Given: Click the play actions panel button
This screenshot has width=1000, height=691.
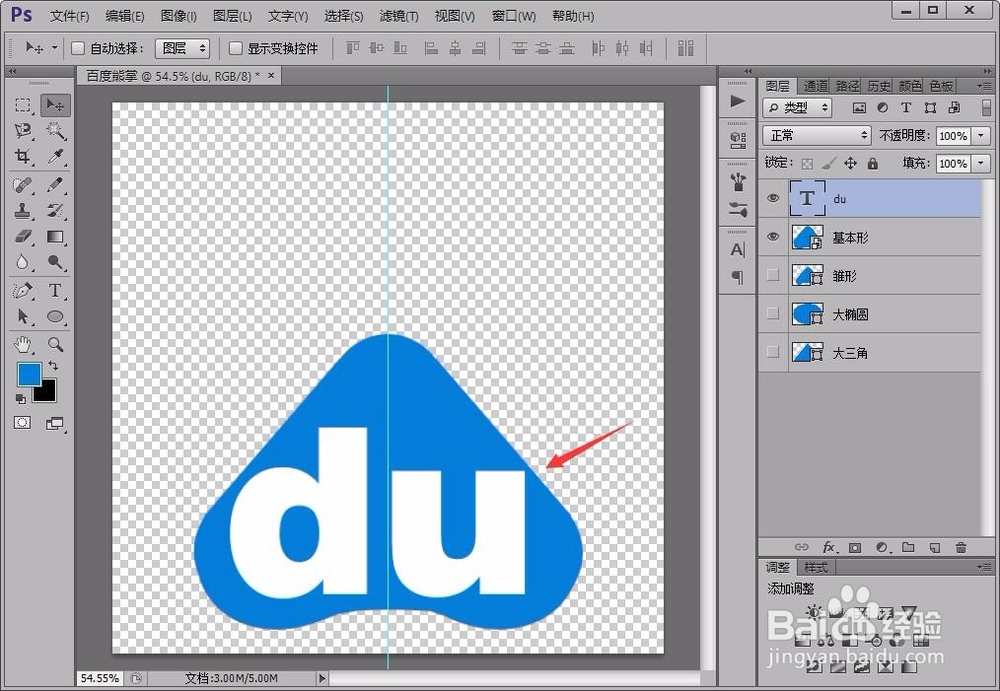Looking at the screenshot, I should coord(737,101).
